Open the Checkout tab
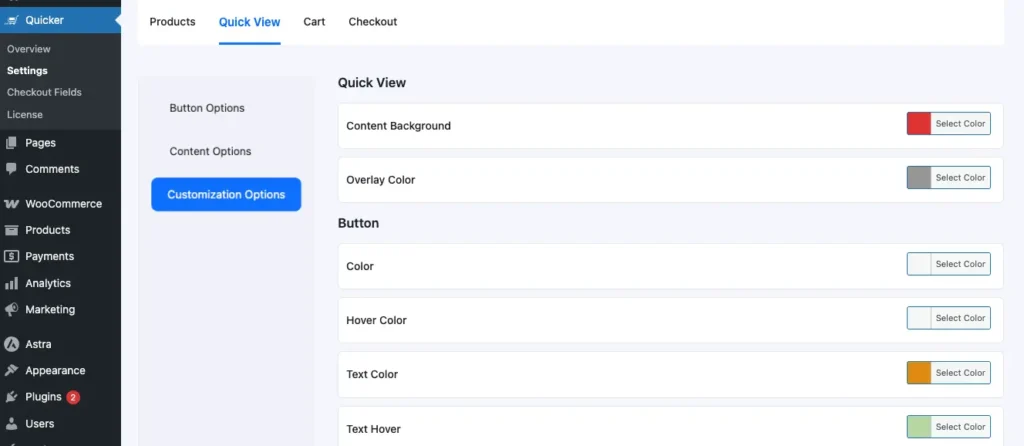The height and width of the screenshot is (446, 1024). [x=372, y=22]
